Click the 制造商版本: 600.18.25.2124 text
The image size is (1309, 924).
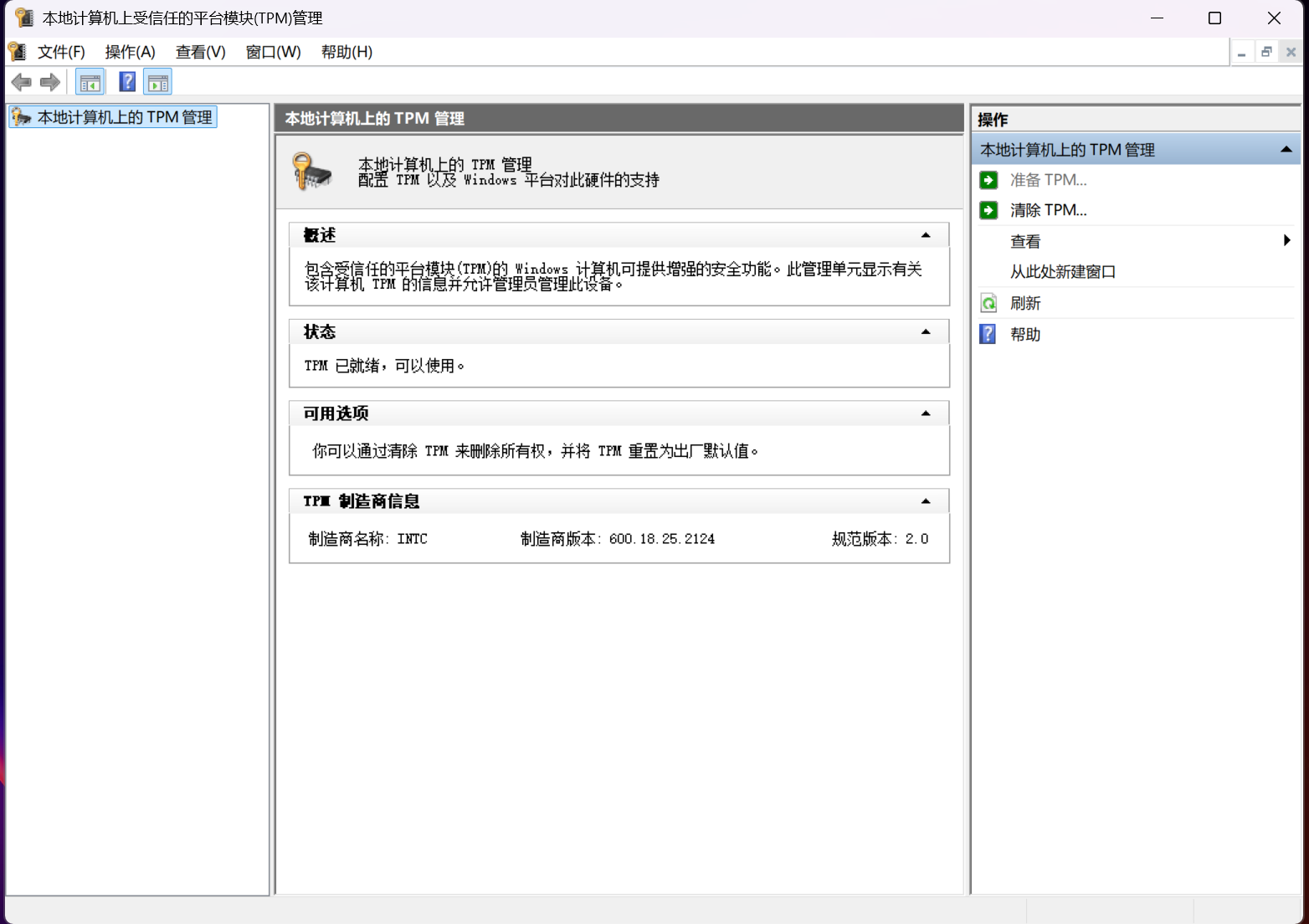pyautogui.click(x=618, y=539)
